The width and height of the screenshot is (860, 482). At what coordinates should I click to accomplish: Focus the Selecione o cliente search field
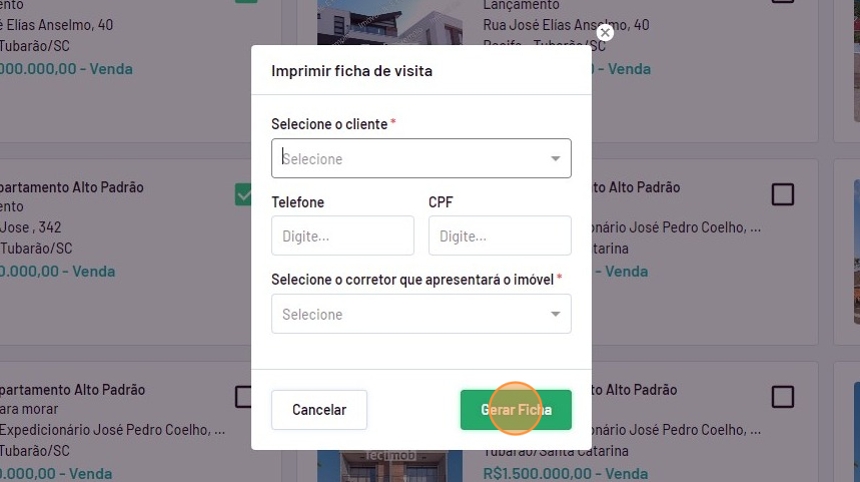click(x=410, y=159)
